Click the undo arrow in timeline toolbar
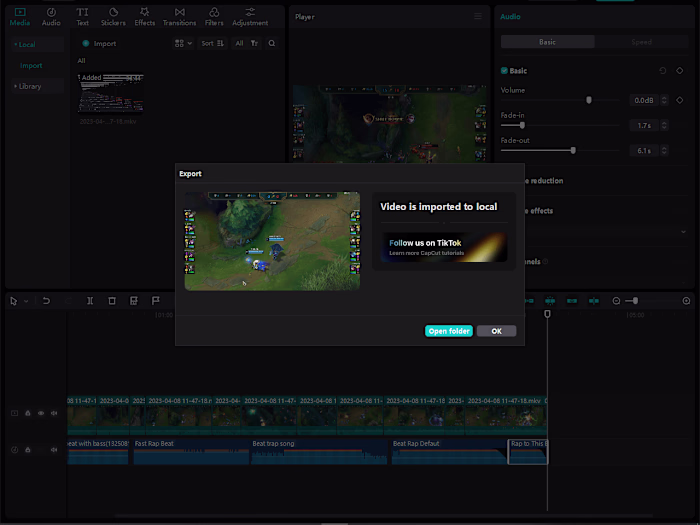The height and width of the screenshot is (525, 700). point(46,301)
